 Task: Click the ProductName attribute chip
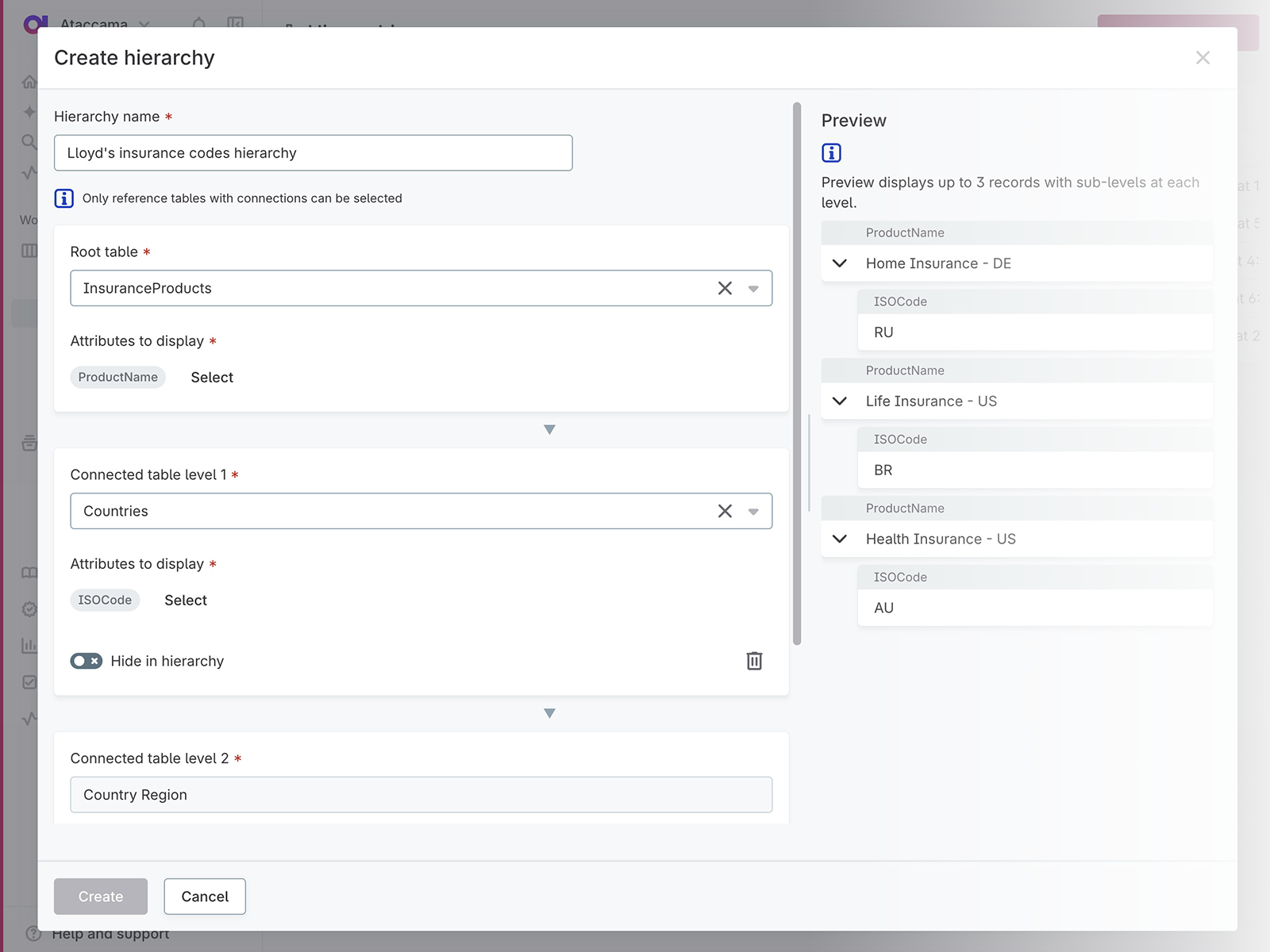coord(117,378)
